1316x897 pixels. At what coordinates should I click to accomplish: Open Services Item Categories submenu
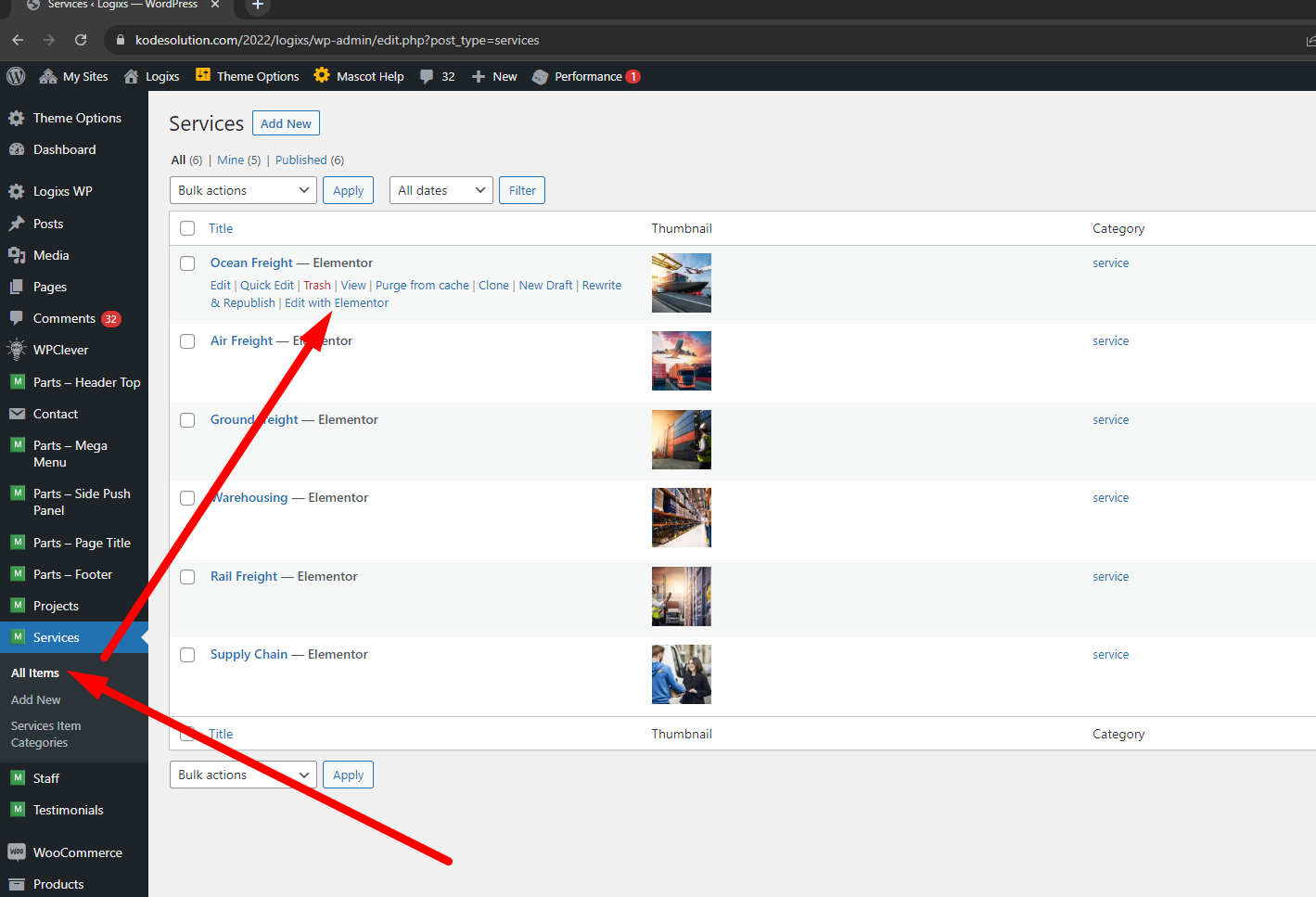(46, 734)
